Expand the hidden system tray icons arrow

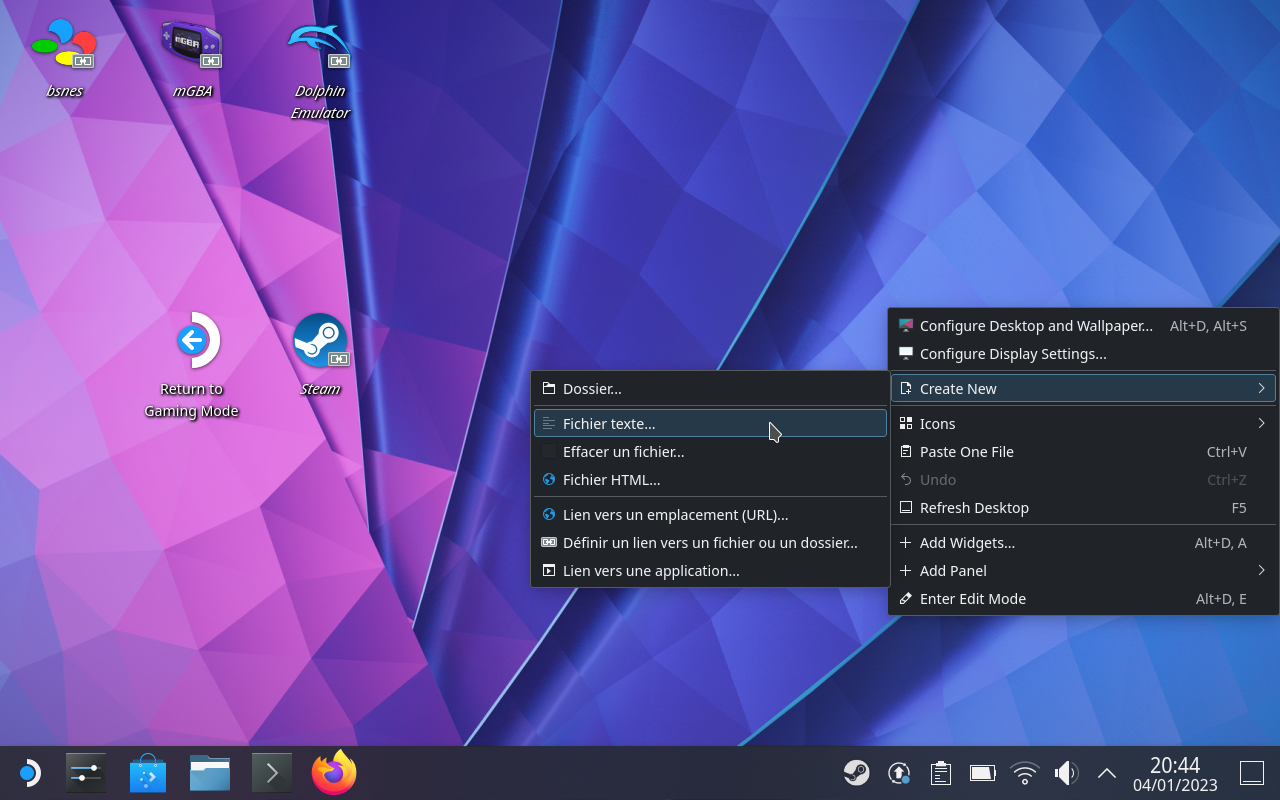tap(1106, 773)
